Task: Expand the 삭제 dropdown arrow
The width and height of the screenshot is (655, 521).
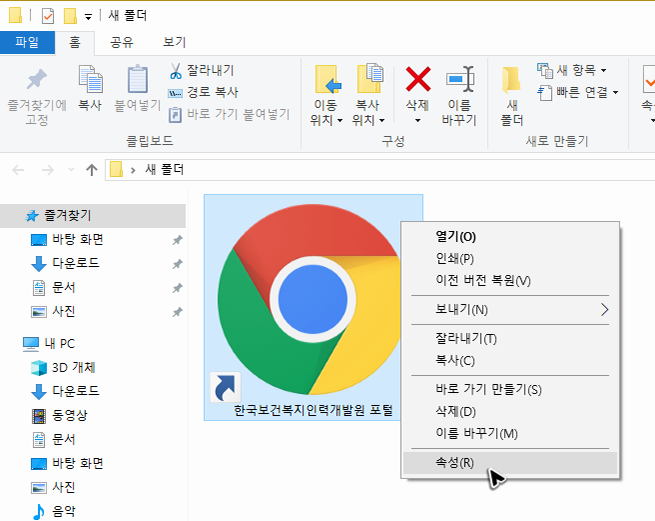Action: click(418, 121)
